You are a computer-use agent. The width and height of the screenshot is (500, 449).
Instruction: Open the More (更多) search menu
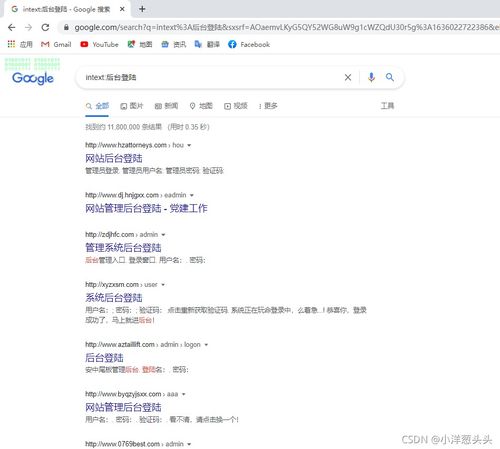[x=268, y=106]
